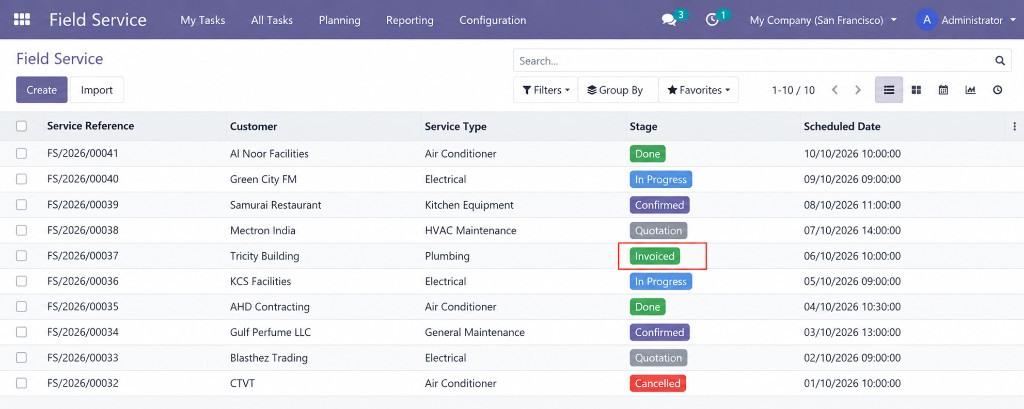This screenshot has height=409, width=1024.
Task: Click customer KCS Facilities
Action: coord(261,281)
